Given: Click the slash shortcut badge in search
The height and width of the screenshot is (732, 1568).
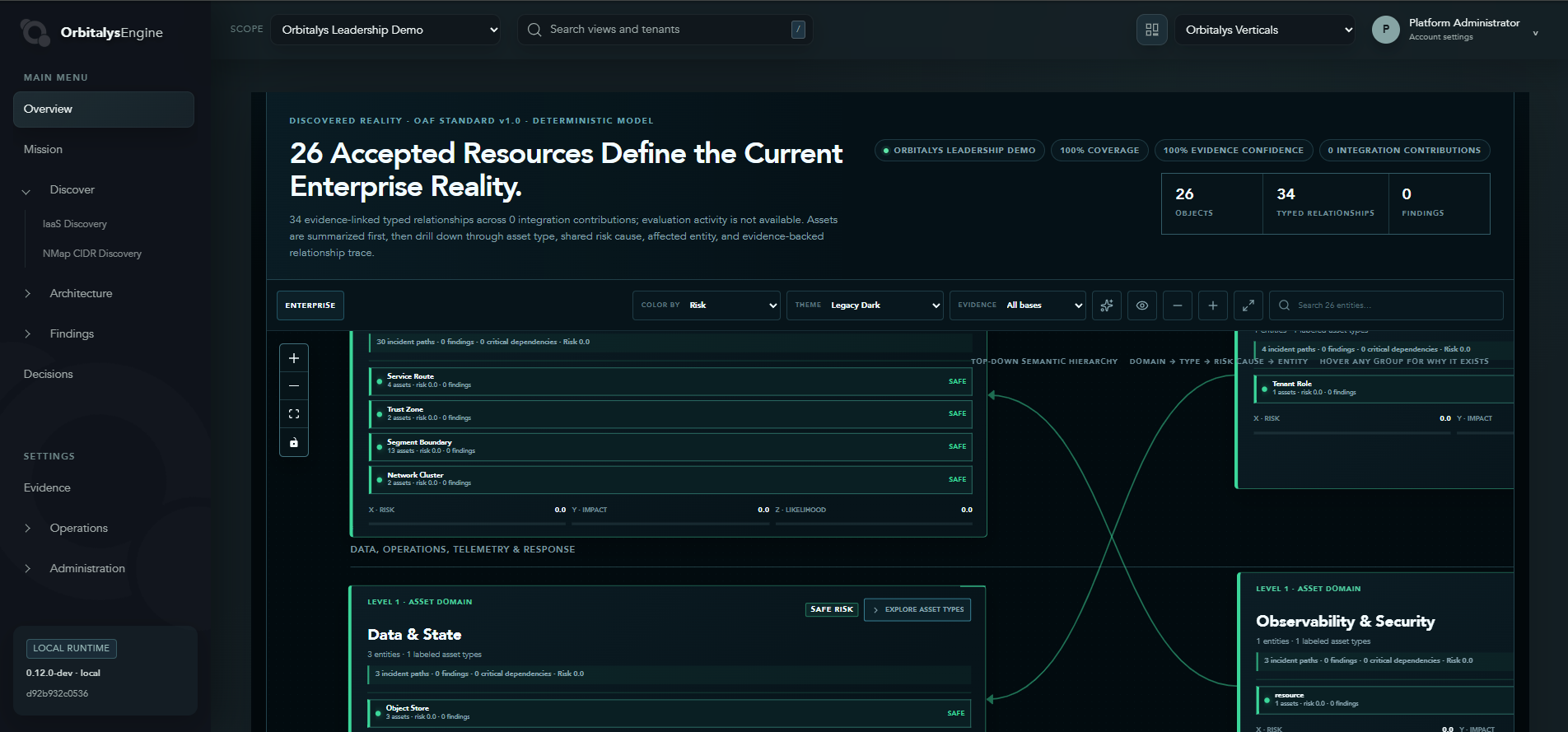Looking at the screenshot, I should pos(798,30).
